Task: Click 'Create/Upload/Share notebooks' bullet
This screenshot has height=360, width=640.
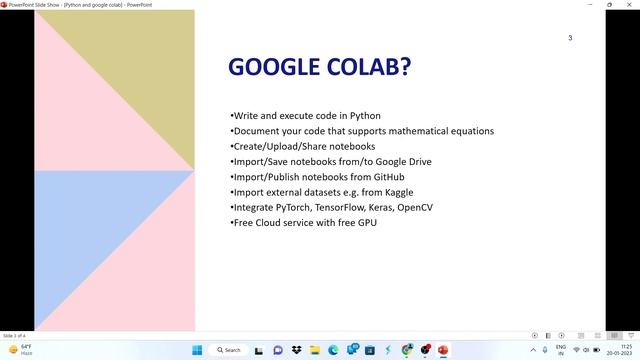Action: coord(302,146)
